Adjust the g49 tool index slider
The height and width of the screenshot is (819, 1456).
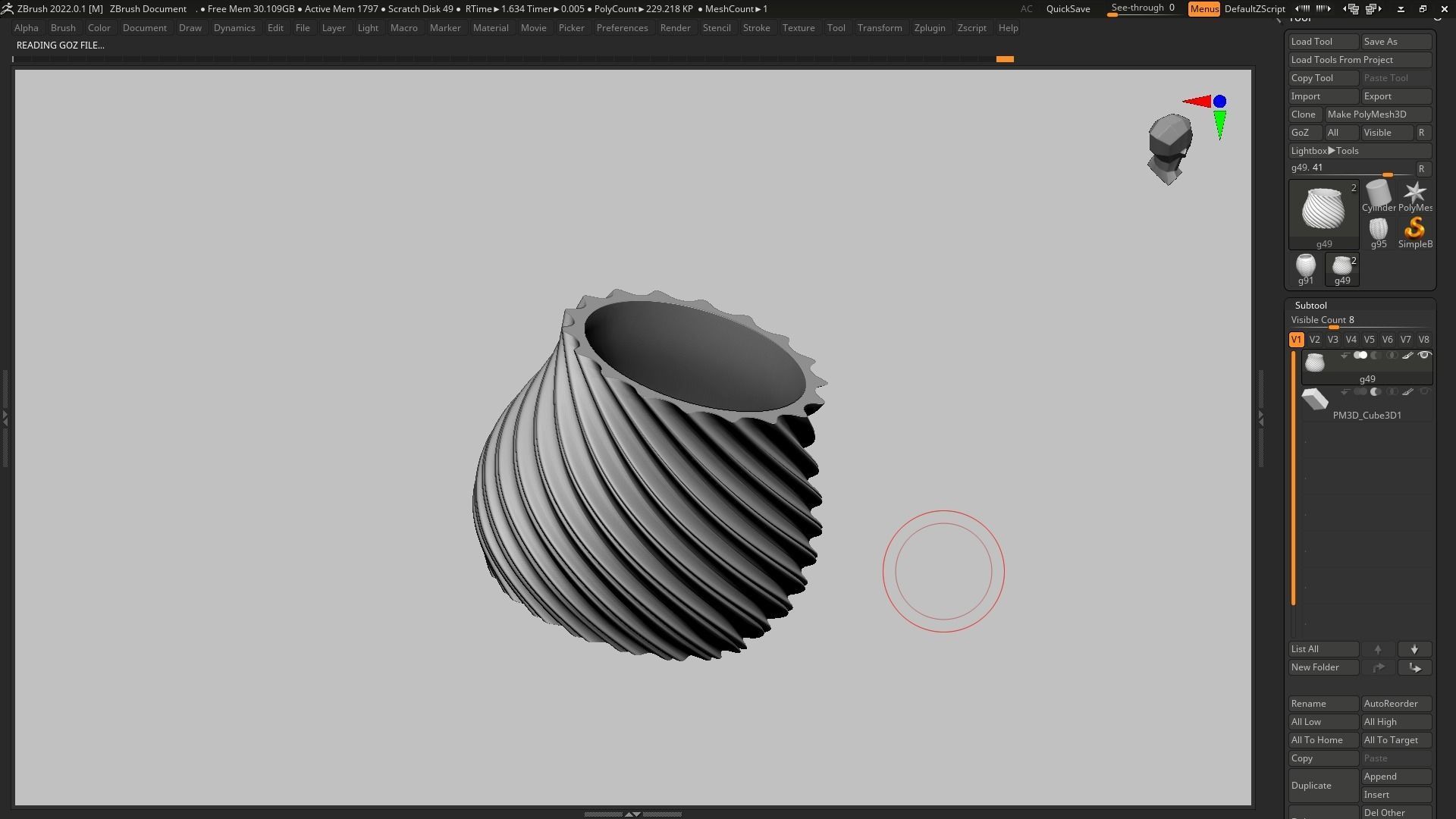tap(1351, 169)
